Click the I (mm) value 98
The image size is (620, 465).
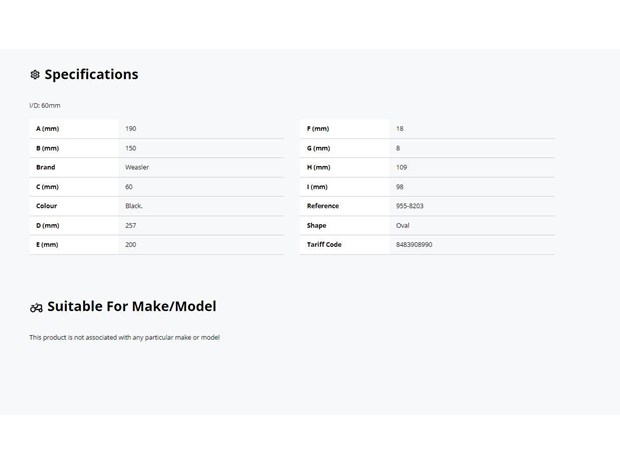point(400,187)
